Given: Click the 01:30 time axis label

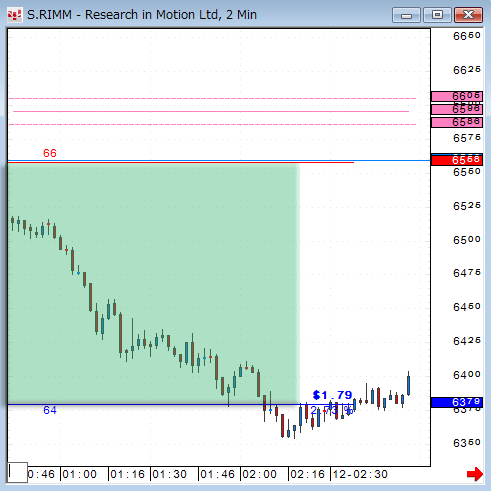Looking at the screenshot, I should (169, 474).
